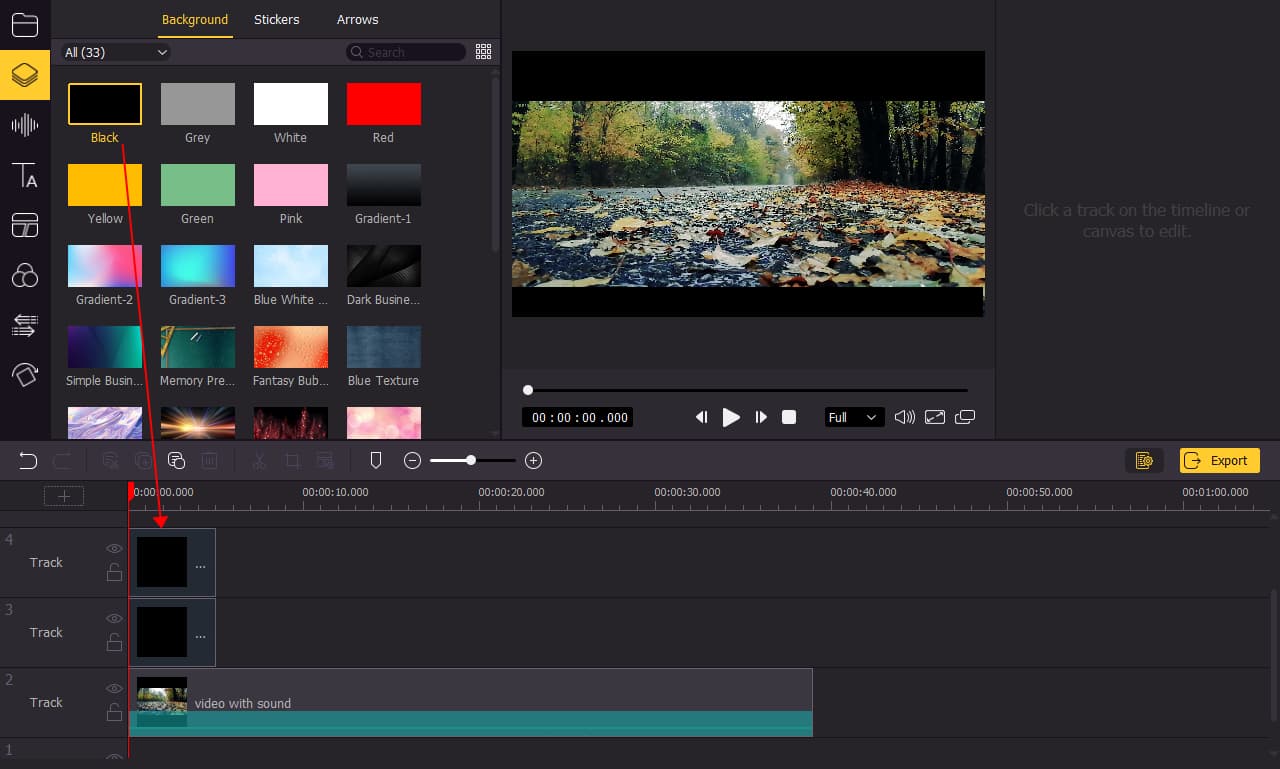1280x769 pixels.
Task: Open the Arrows tab
Action: click(x=357, y=19)
